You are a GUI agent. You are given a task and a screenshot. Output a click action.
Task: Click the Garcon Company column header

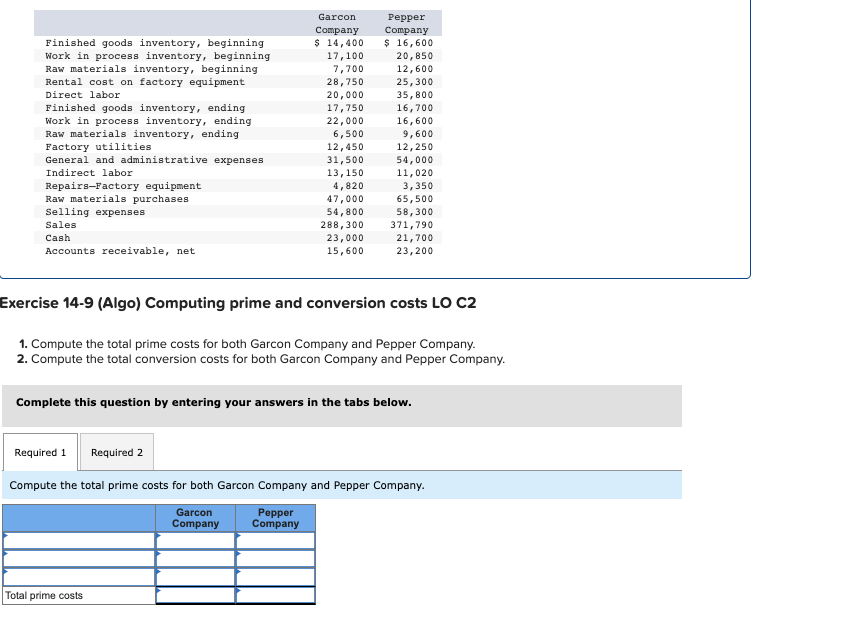(x=195, y=518)
